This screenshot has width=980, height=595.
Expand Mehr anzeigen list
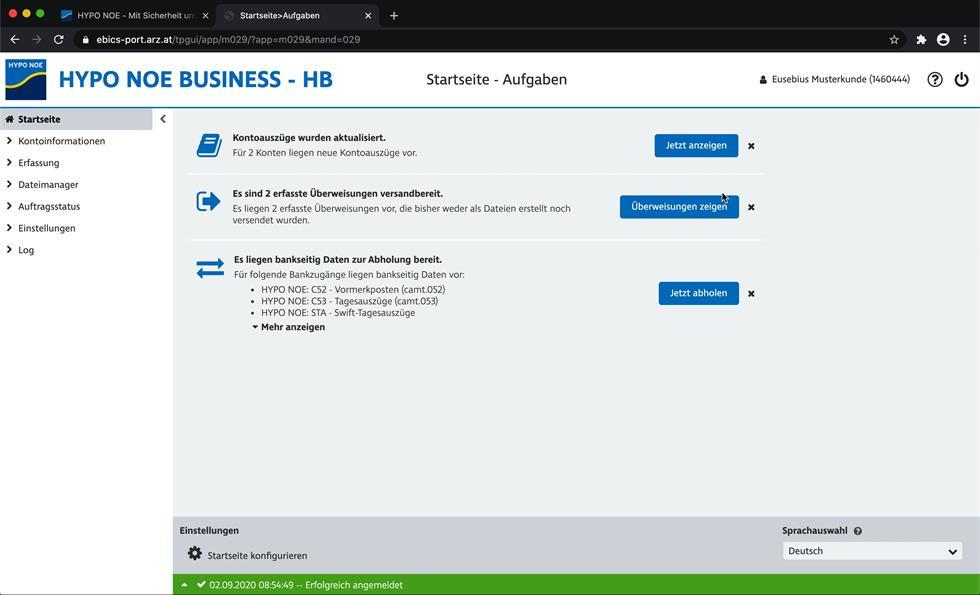coord(289,327)
